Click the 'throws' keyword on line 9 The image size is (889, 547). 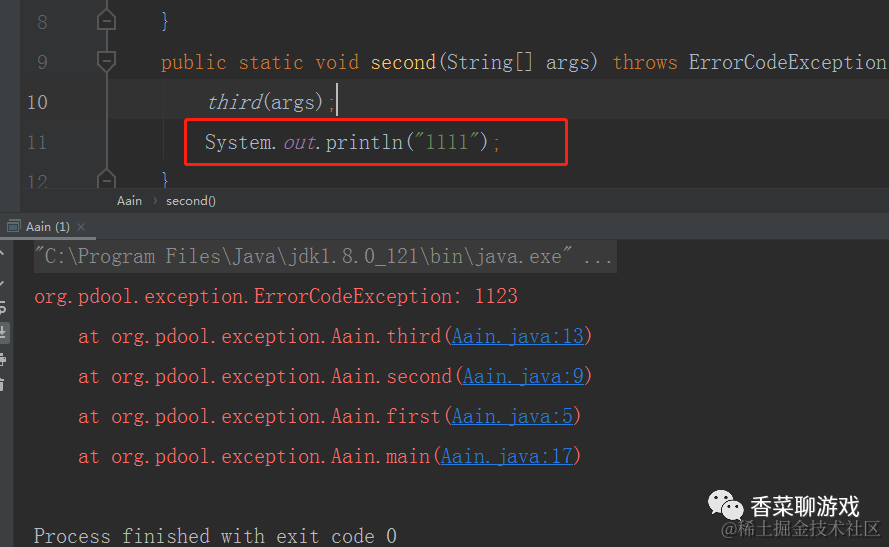tap(645, 62)
